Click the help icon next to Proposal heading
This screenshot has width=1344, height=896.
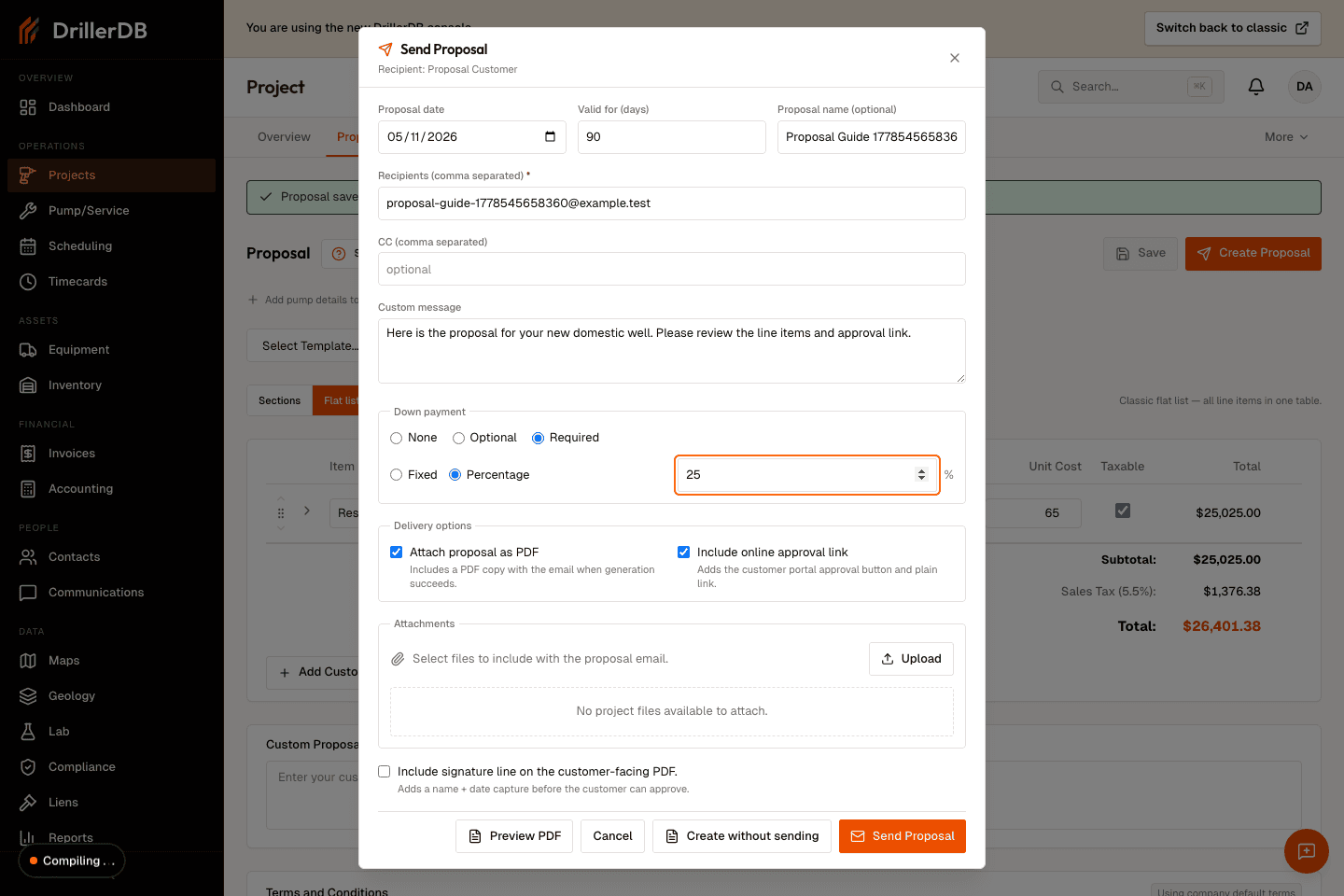[x=339, y=254]
